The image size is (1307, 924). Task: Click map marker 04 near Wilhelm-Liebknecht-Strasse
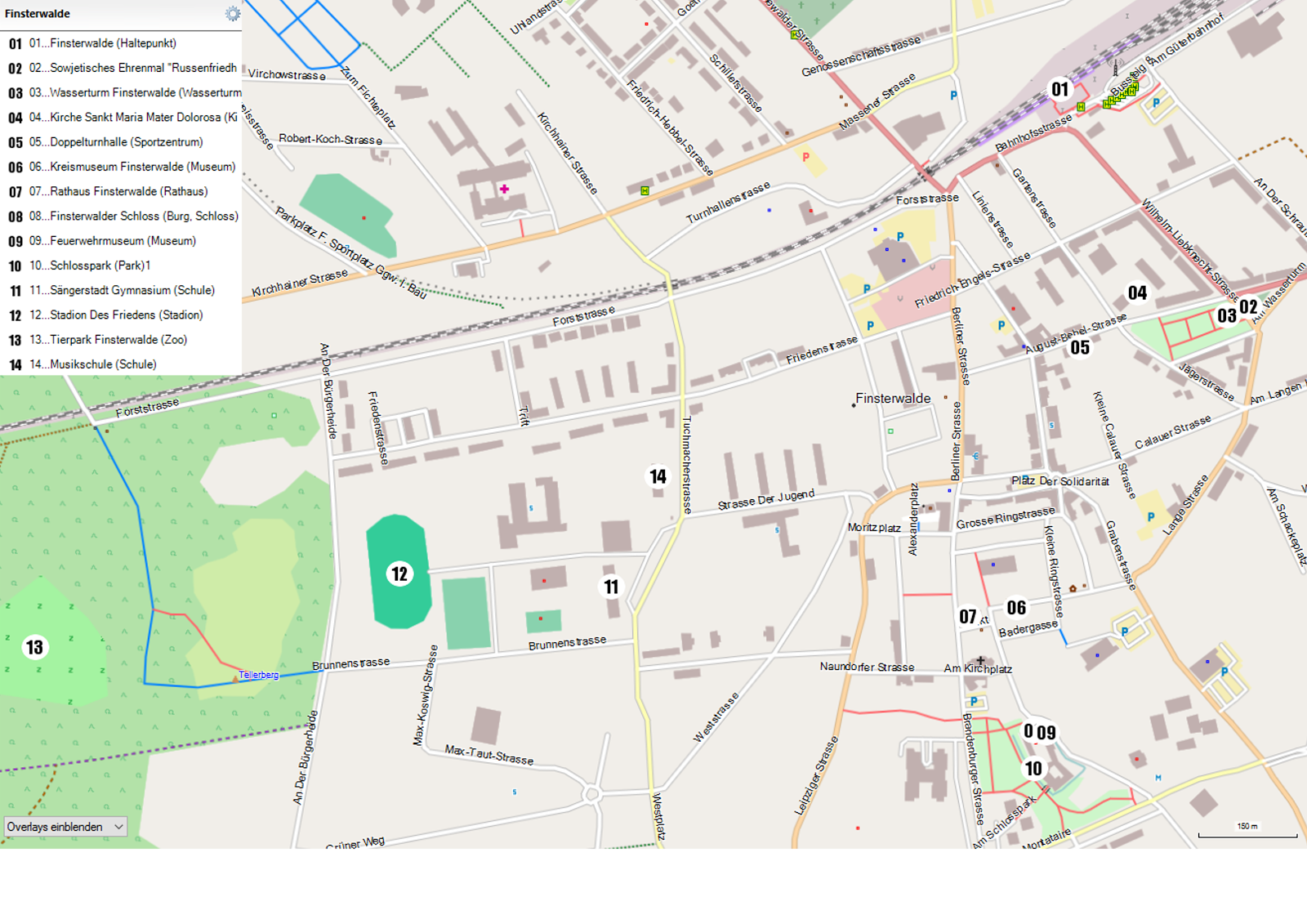coord(1137,292)
